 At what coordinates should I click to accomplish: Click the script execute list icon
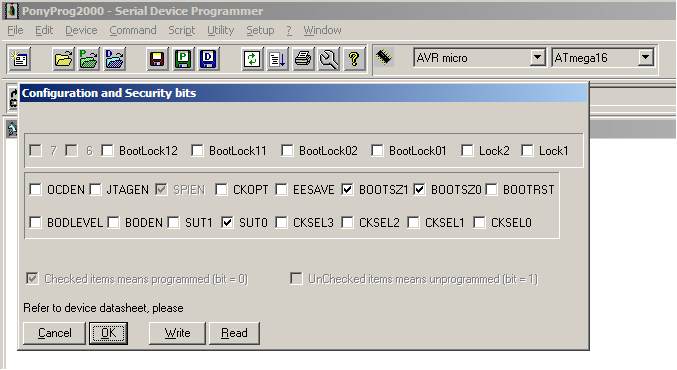tap(277, 59)
